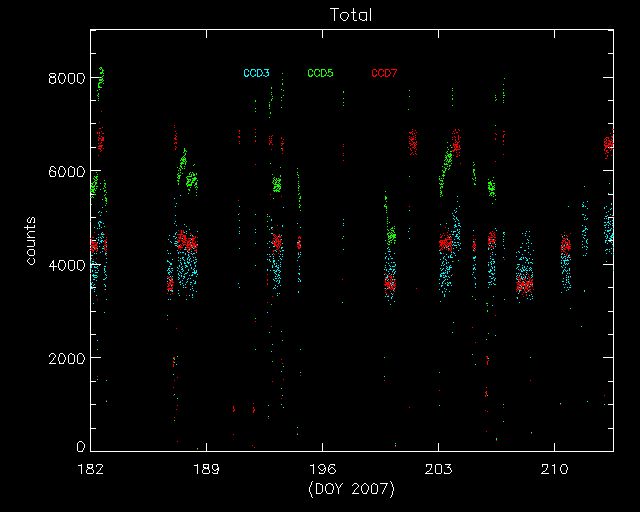Click the plot title "Total"
This screenshot has height=512, width=640.
coord(351,15)
